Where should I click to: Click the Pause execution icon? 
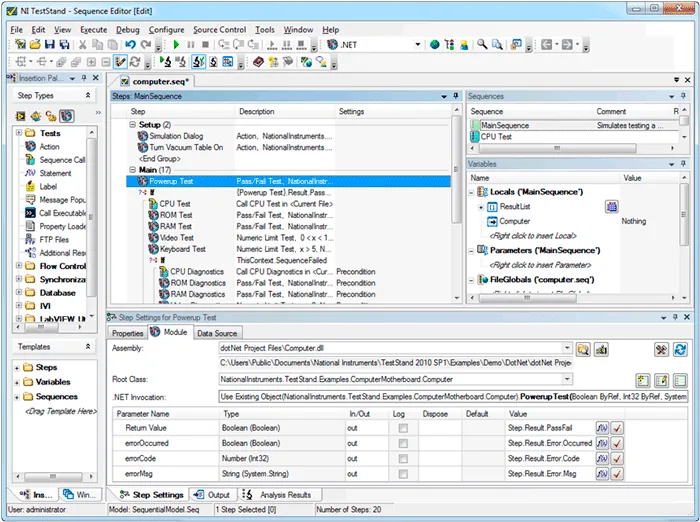tap(191, 45)
